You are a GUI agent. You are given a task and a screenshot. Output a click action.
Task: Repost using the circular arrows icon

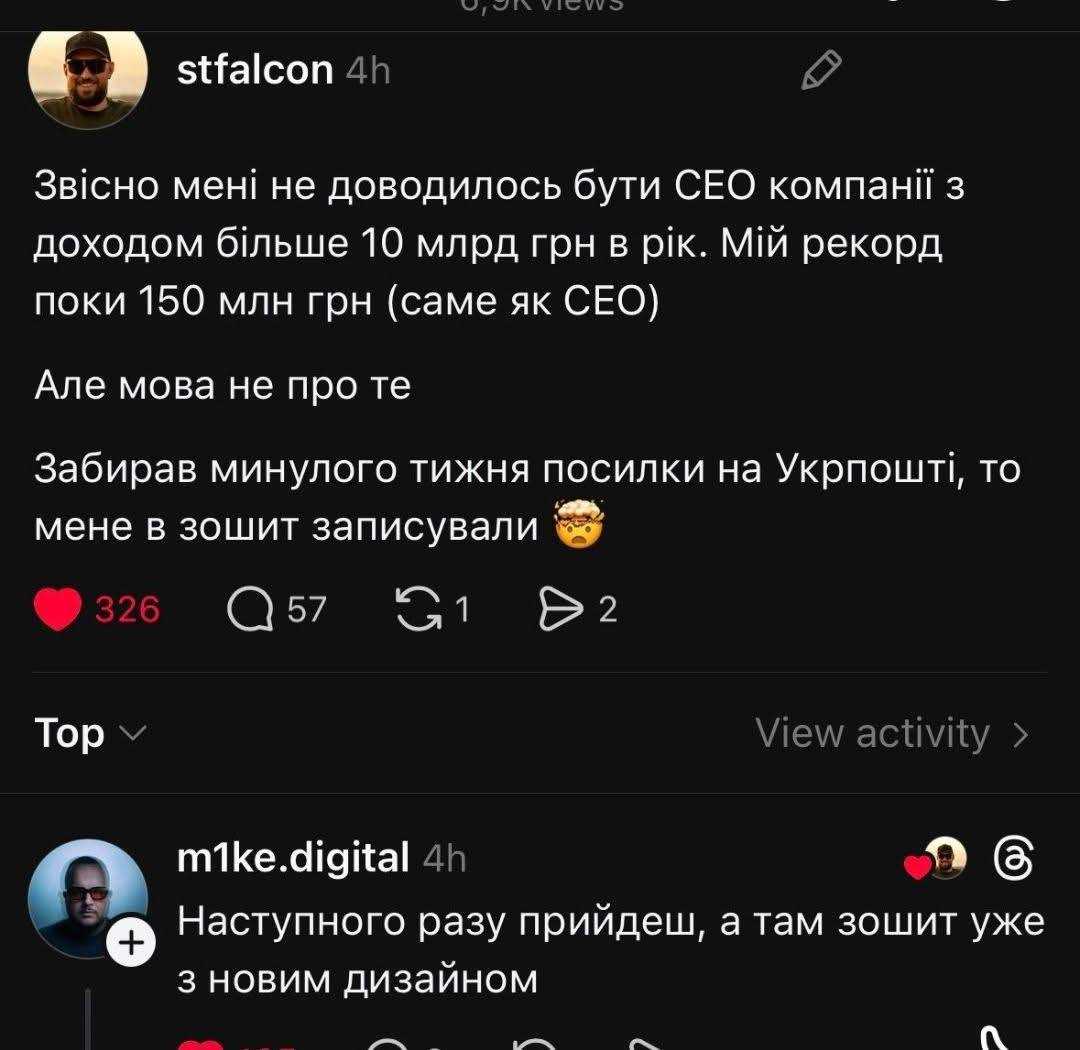pos(418,609)
